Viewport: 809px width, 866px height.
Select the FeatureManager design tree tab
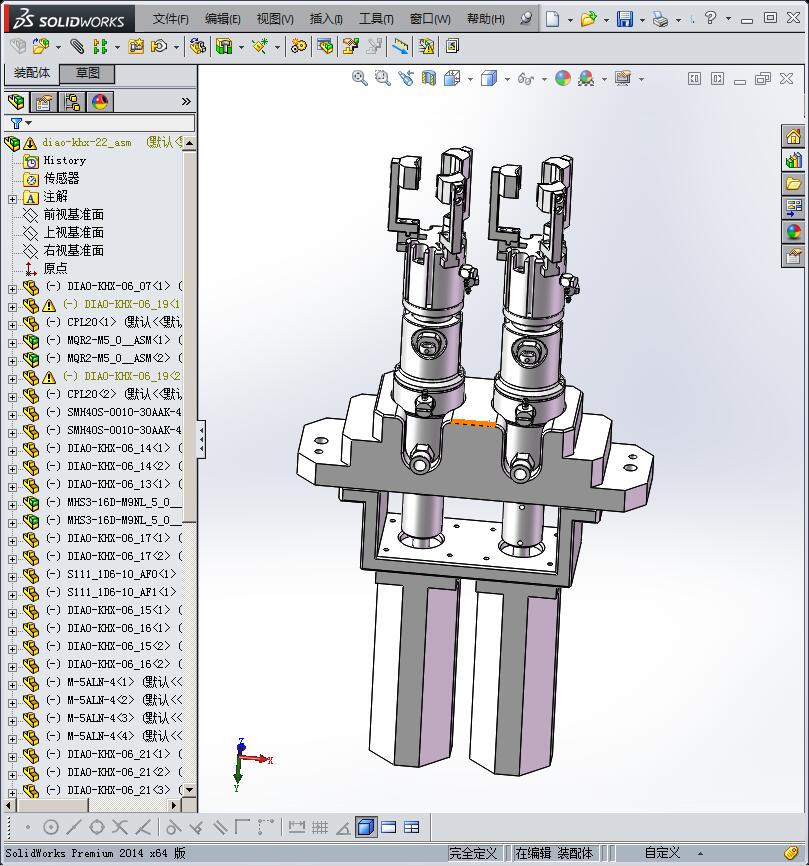click(16, 102)
